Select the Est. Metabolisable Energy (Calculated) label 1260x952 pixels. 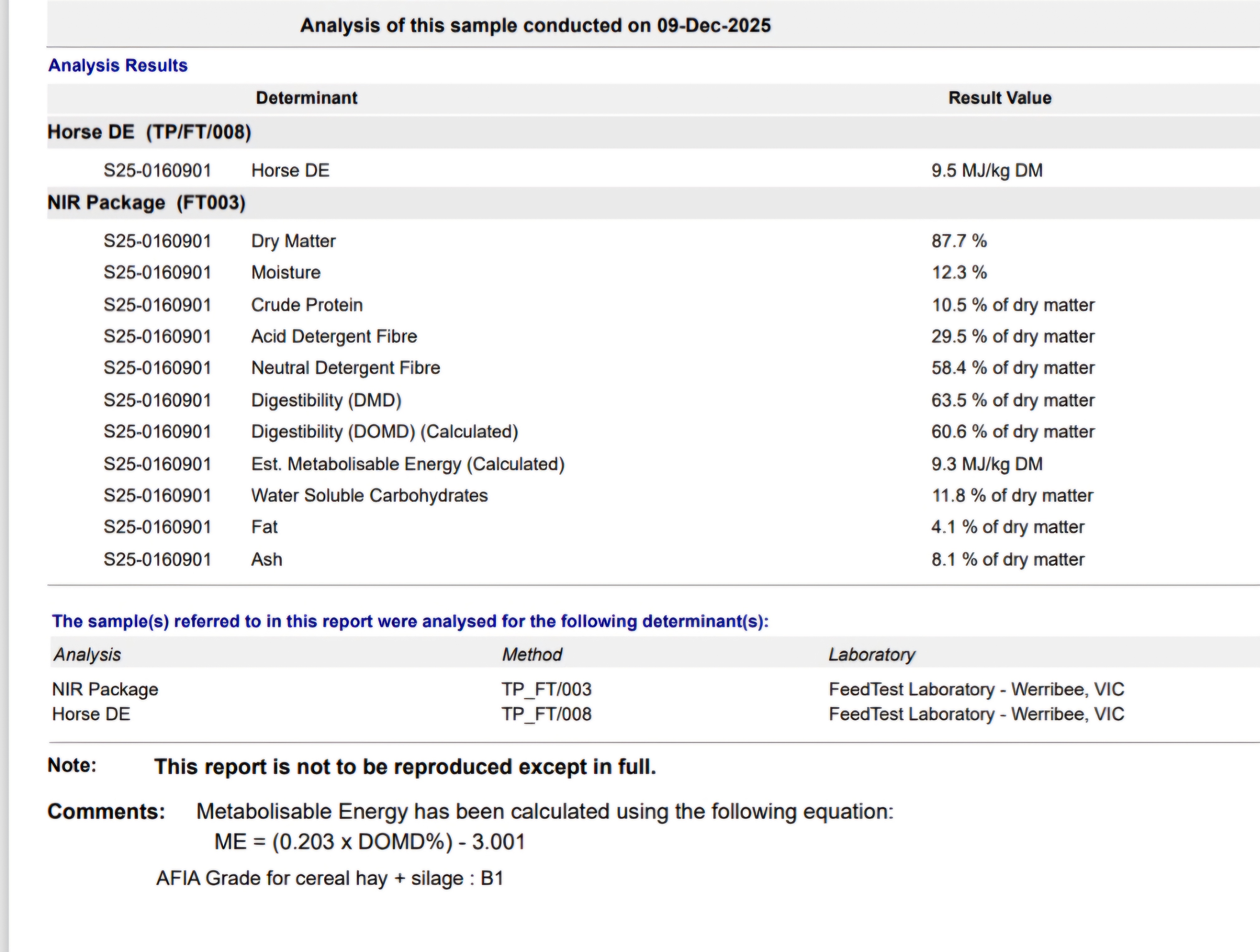408,464
